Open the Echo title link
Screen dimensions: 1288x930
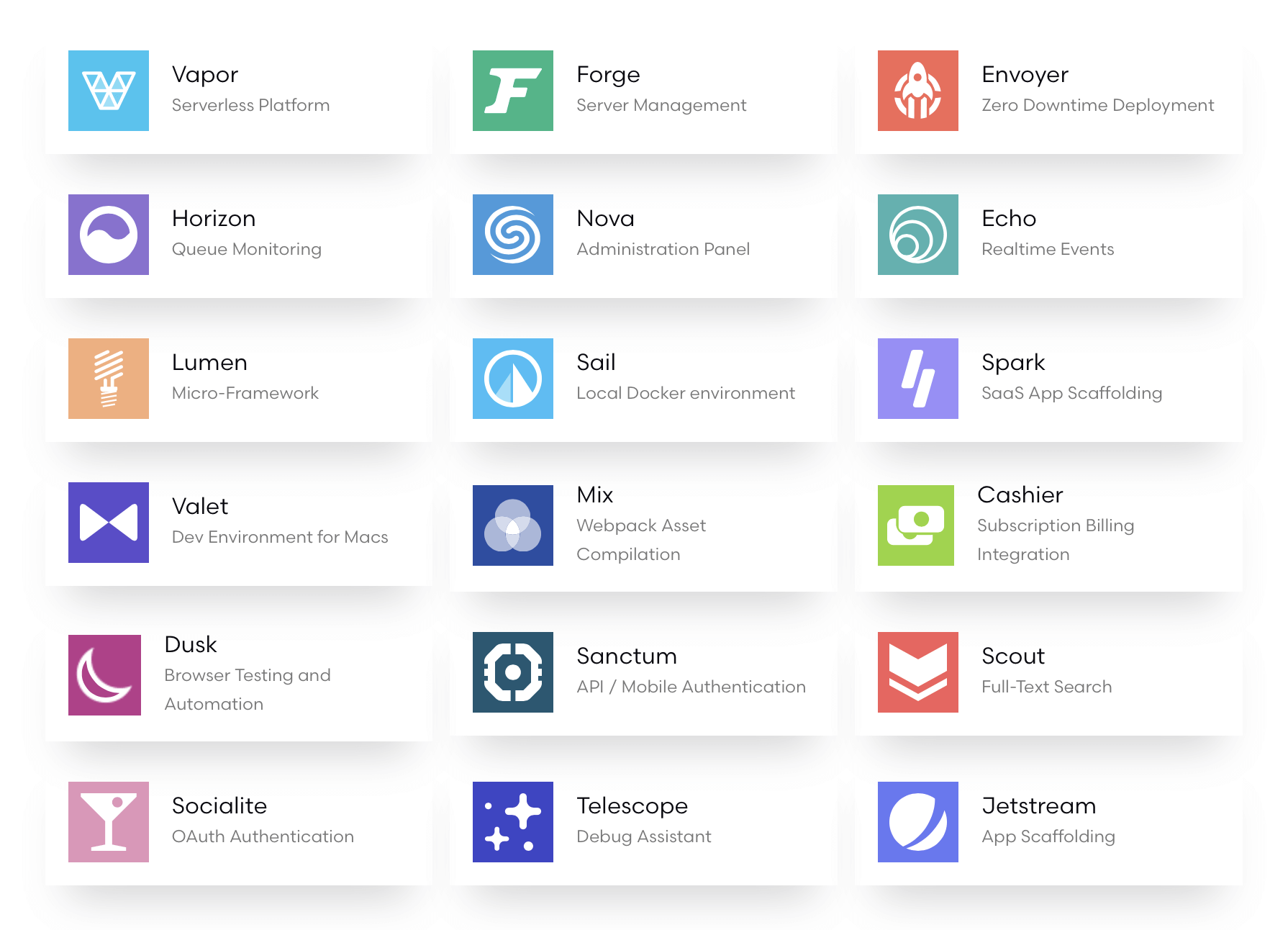click(x=1009, y=219)
